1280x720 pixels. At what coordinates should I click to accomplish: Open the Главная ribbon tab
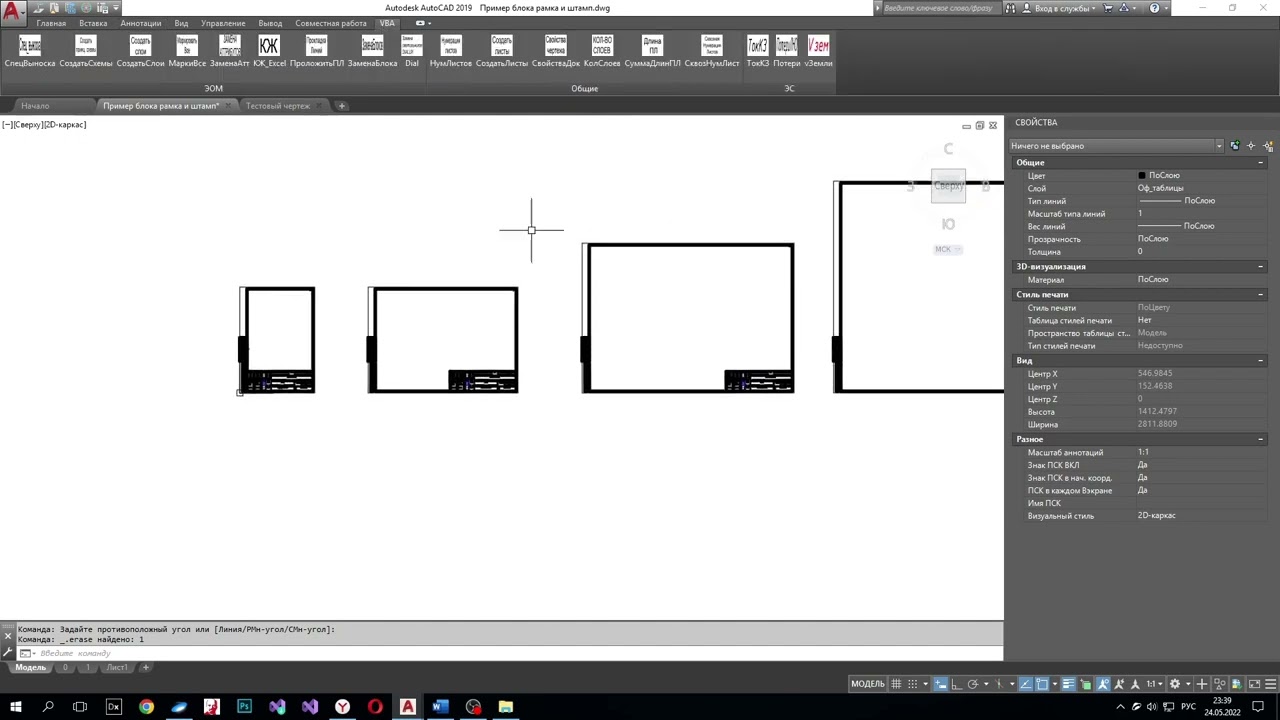click(x=51, y=23)
